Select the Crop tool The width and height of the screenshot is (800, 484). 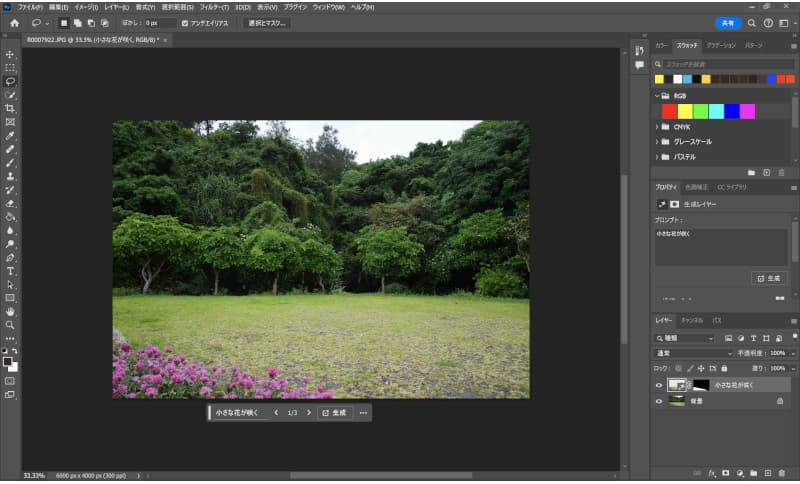click(10, 108)
